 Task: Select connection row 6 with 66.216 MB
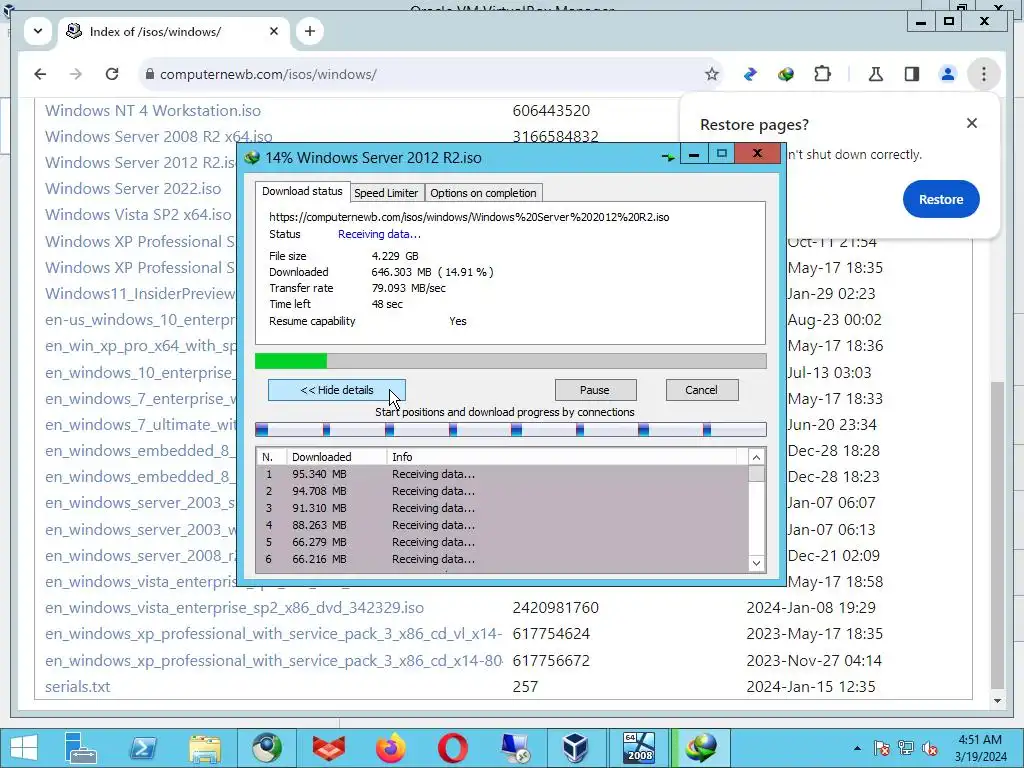tap(503, 559)
